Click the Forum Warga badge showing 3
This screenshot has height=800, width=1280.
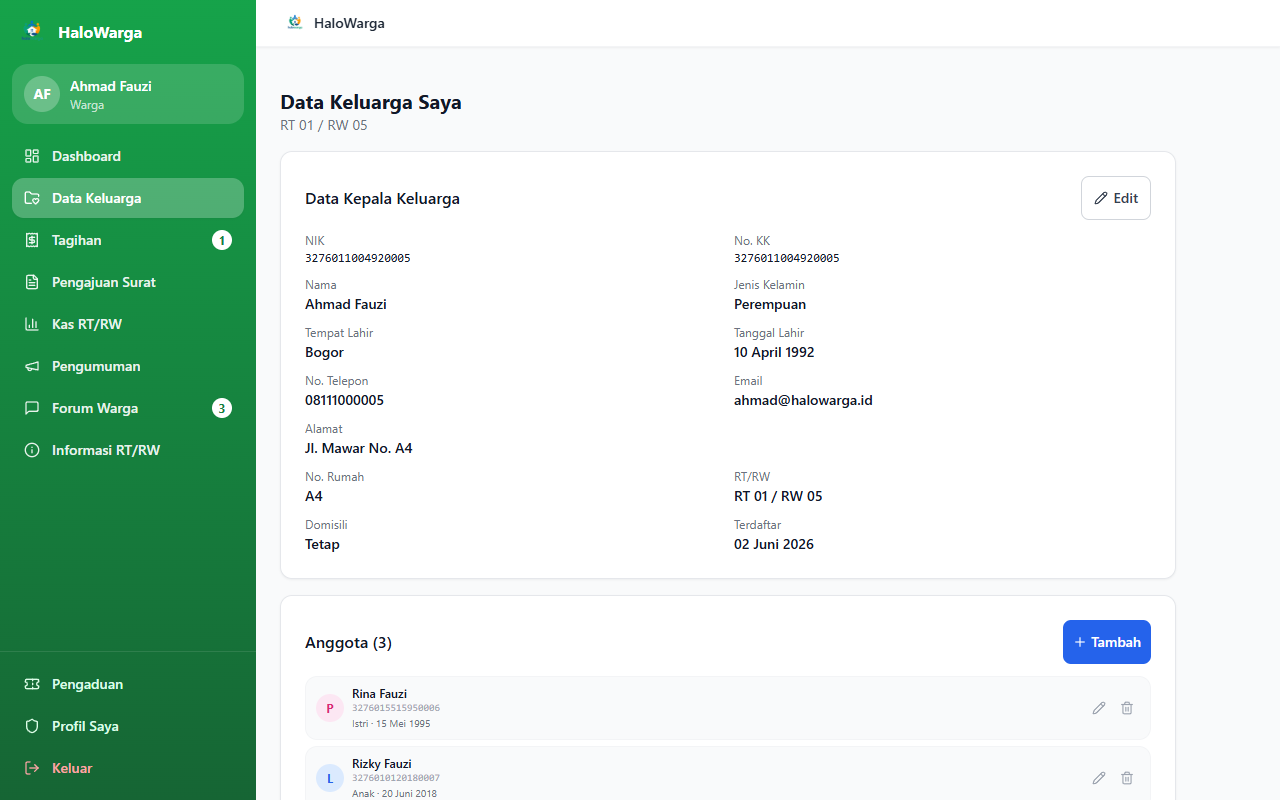[x=222, y=408]
